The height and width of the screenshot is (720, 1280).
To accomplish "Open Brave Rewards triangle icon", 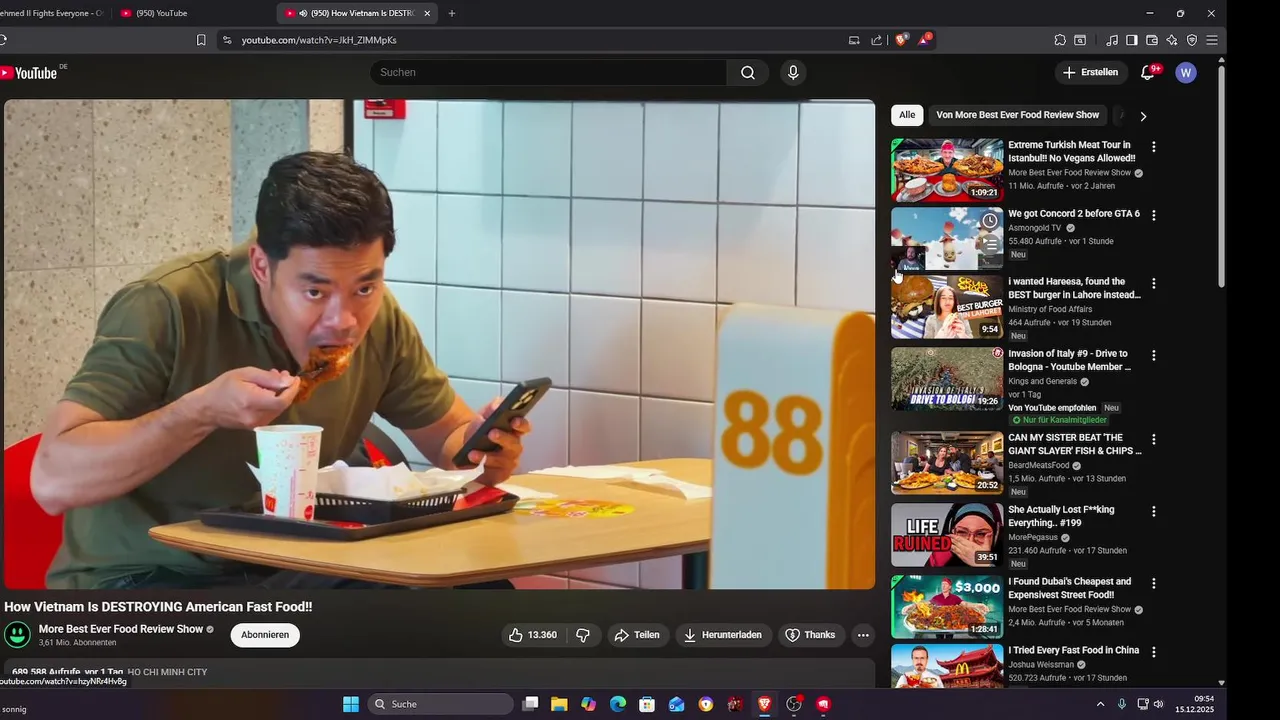I will [x=924, y=40].
